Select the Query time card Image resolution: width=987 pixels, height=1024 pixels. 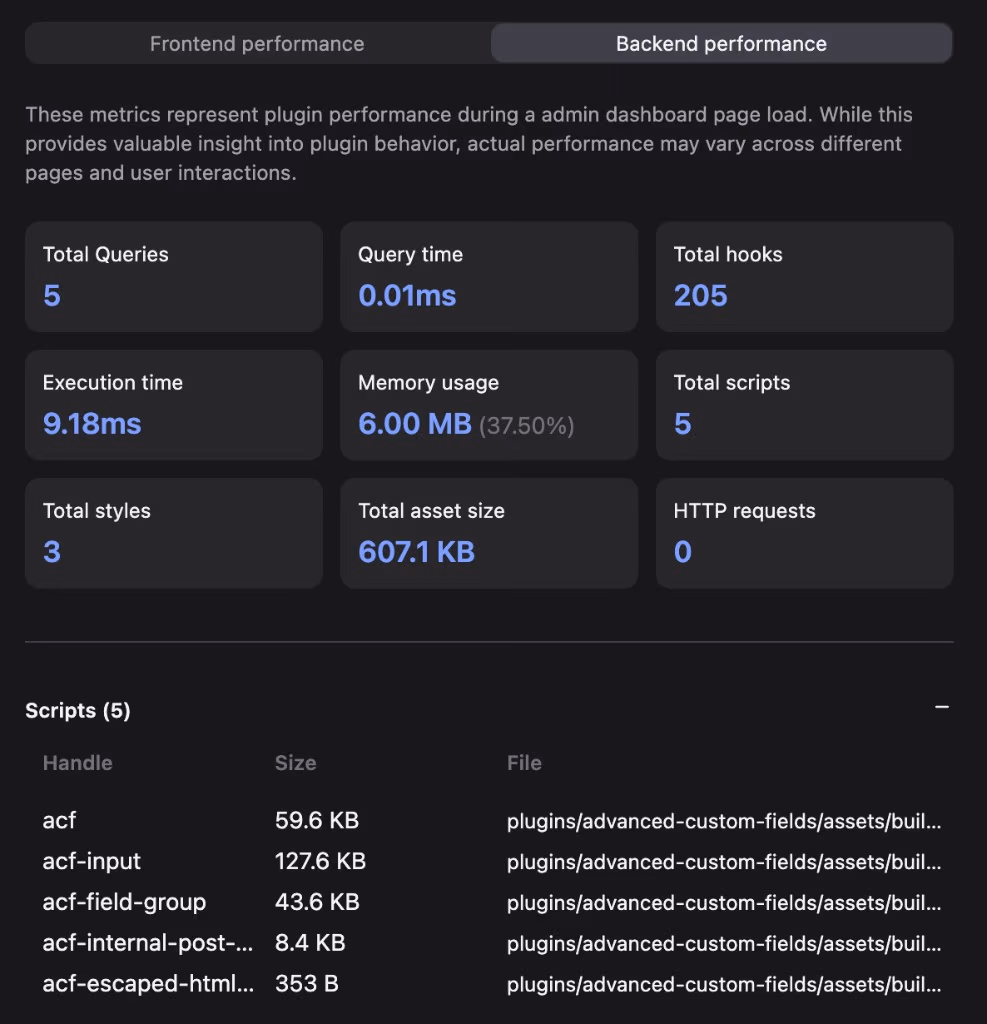pos(489,277)
